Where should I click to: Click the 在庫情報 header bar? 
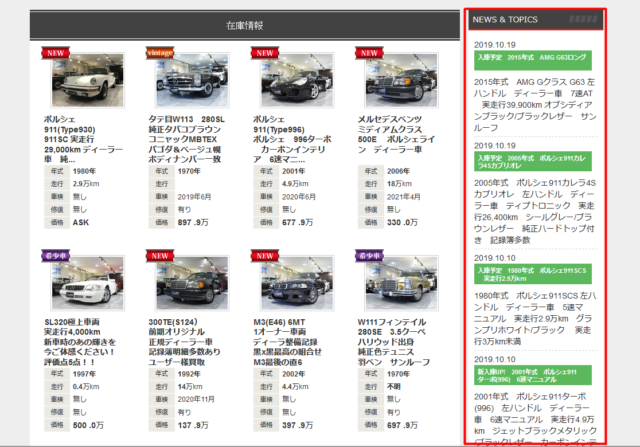tap(245, 25)
